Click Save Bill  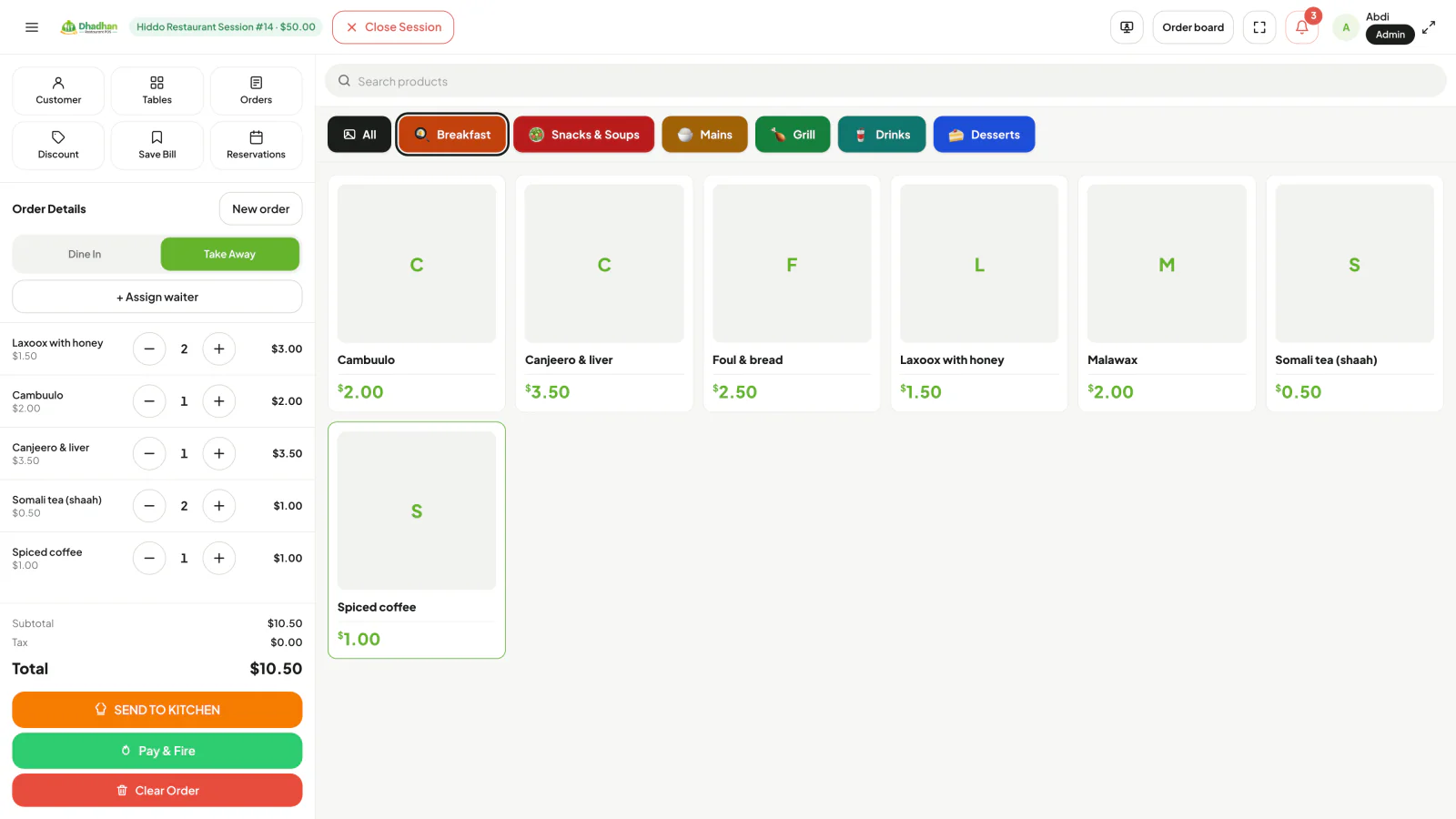coord(157,146)
